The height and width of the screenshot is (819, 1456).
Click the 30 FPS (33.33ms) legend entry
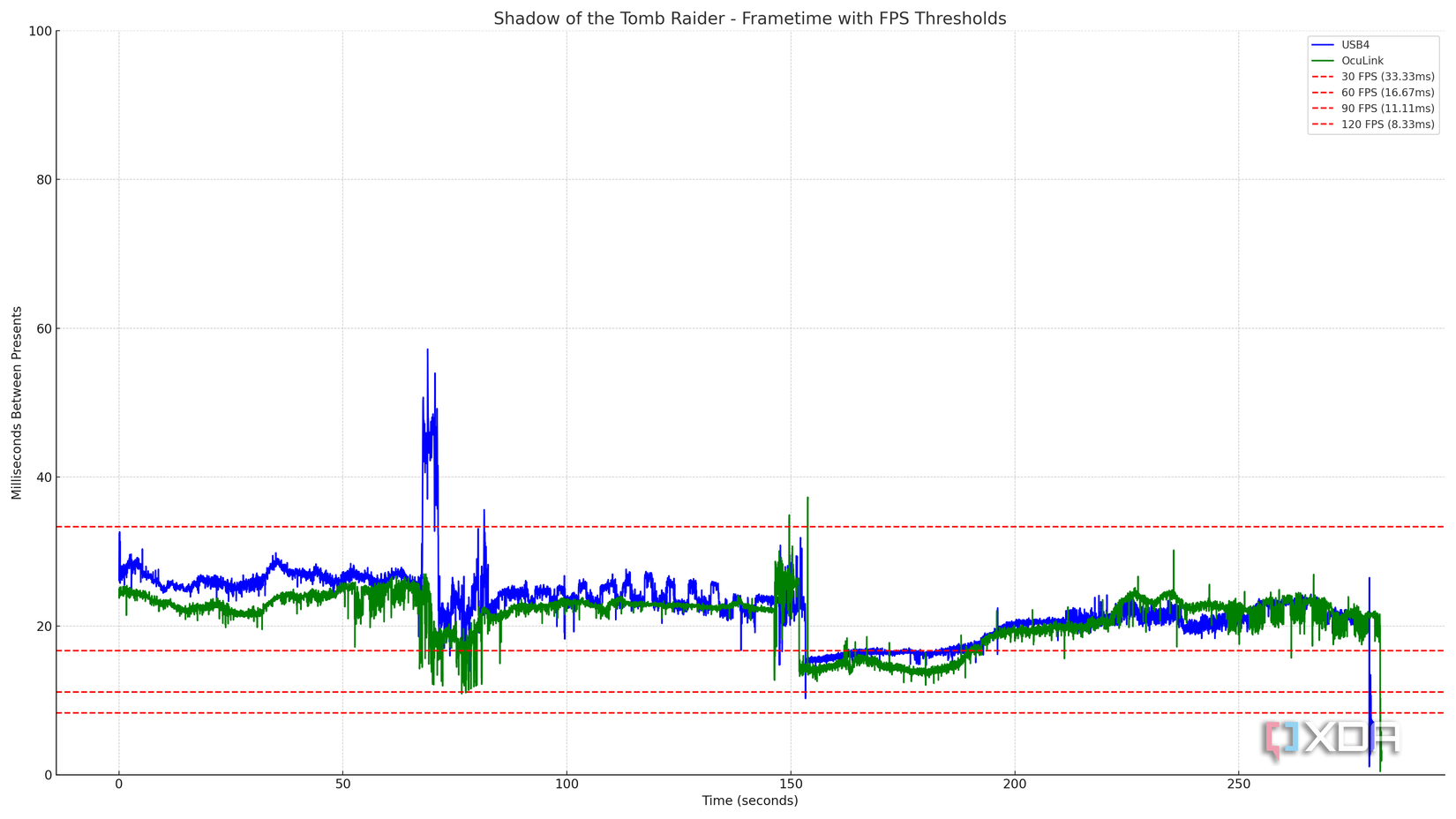(1373, 77)
